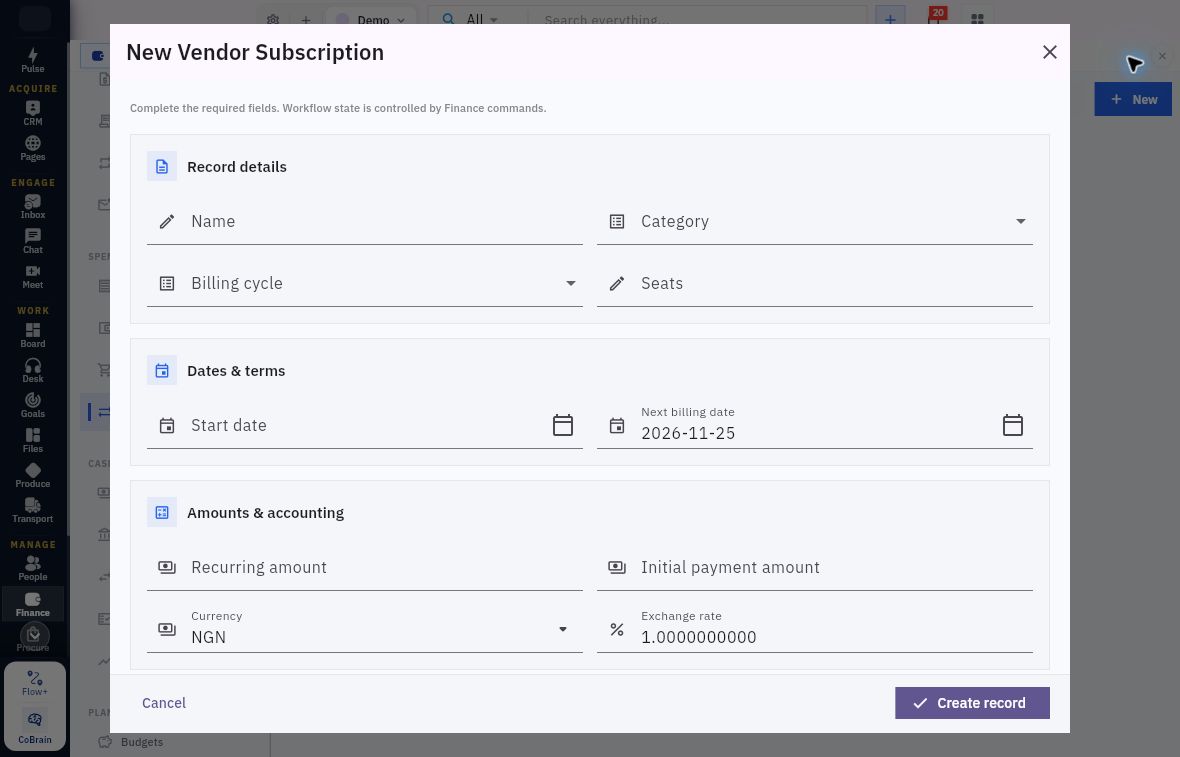Viewport: 1180px width, 757px height.
Task: Click the Name input field
Action: (365, 221)
